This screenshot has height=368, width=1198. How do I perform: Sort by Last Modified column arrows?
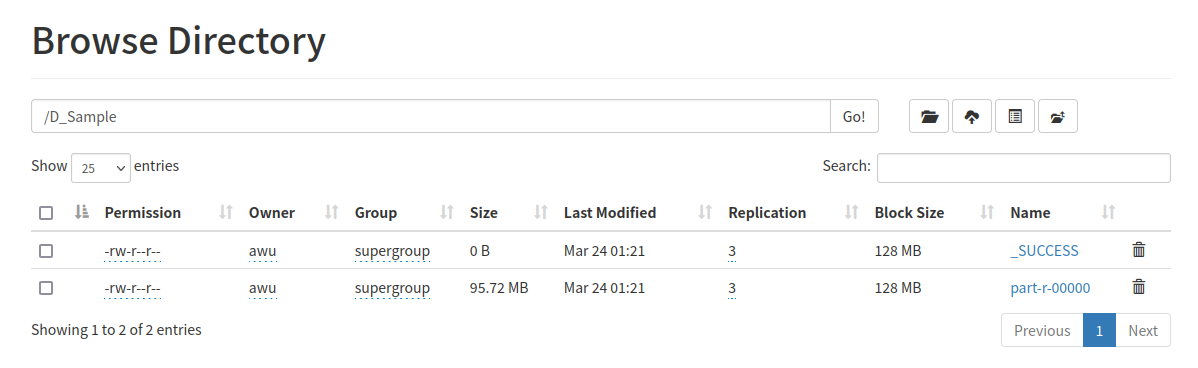[705, 212]
